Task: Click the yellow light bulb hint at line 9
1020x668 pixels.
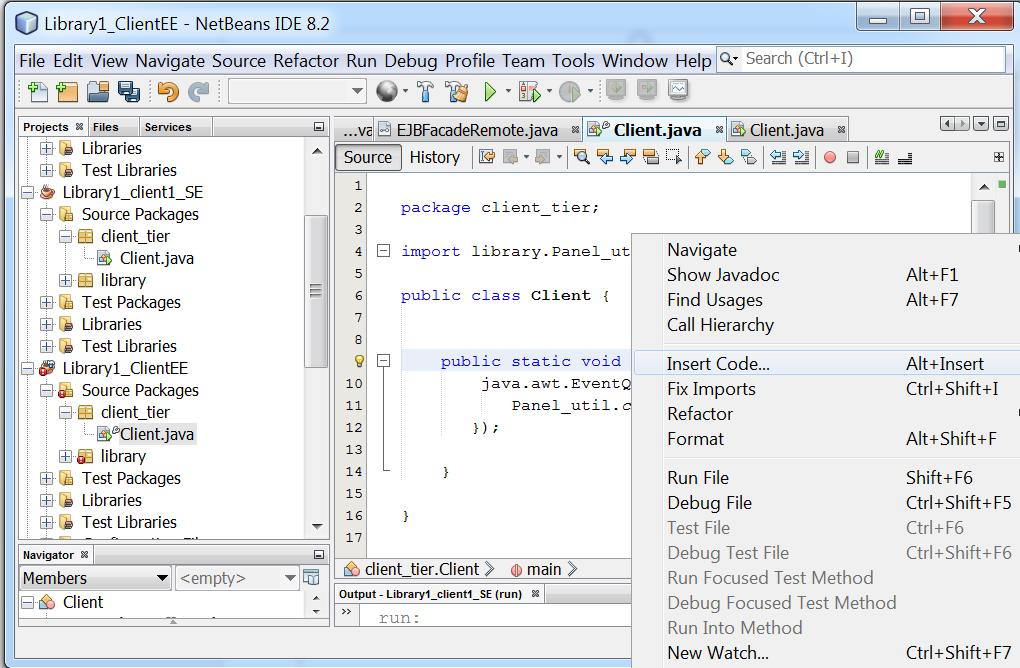Action: [x=358, y=361]
